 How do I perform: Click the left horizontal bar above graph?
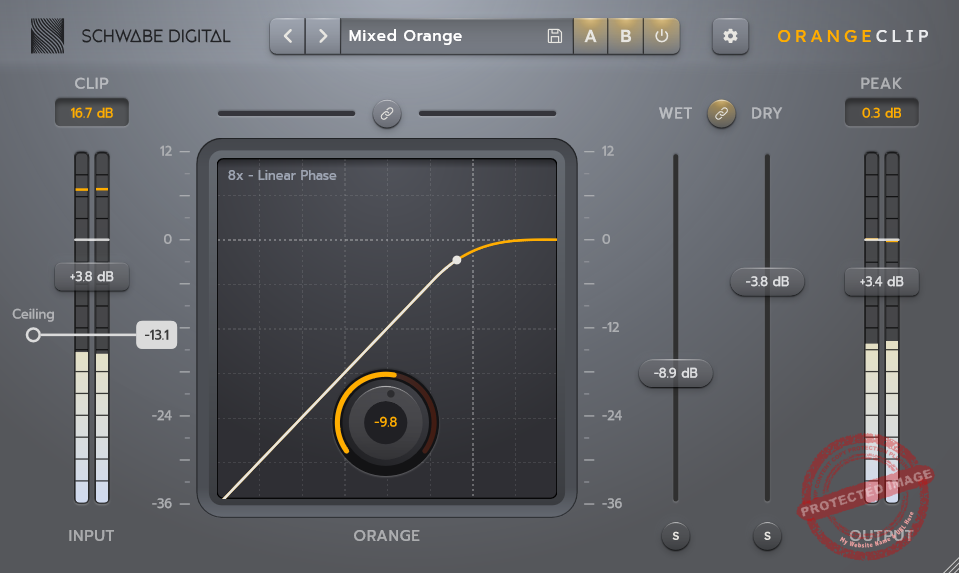tap(286, 113)
